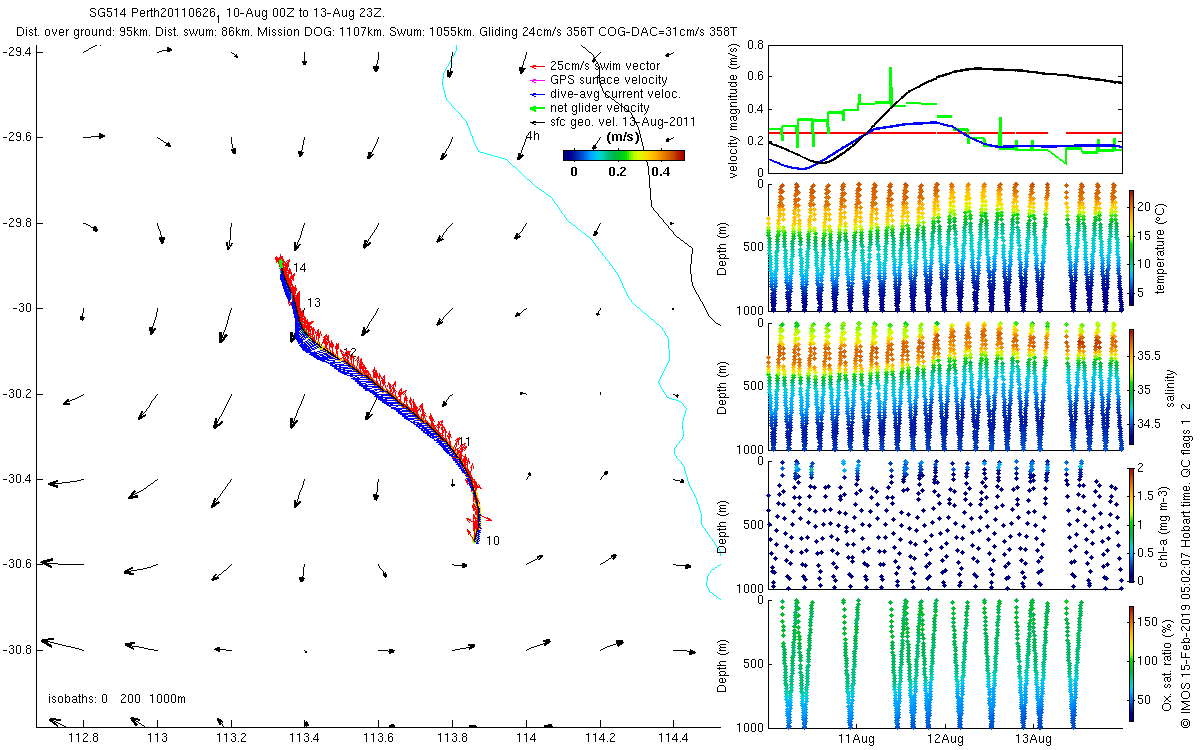Click latitude tick "-30.6"

(18, 564)
